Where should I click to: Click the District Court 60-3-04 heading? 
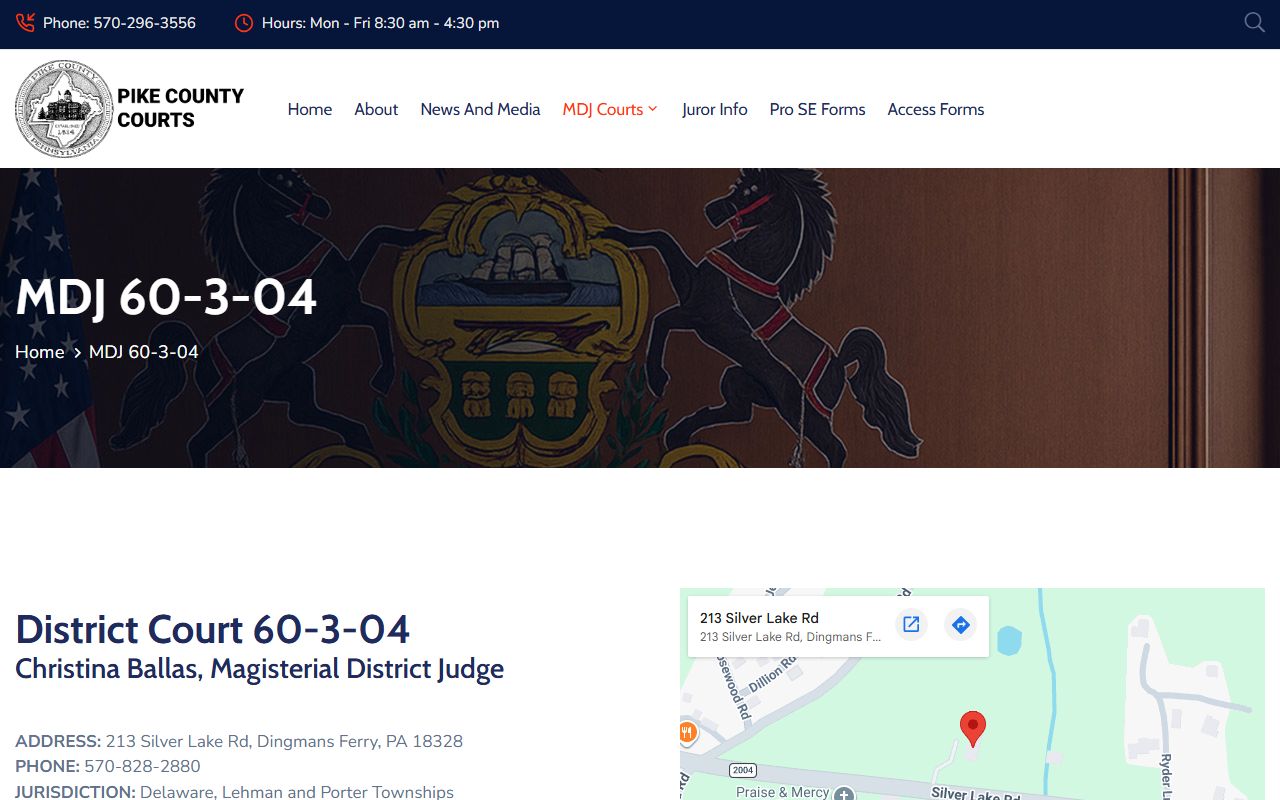(213, 630)
